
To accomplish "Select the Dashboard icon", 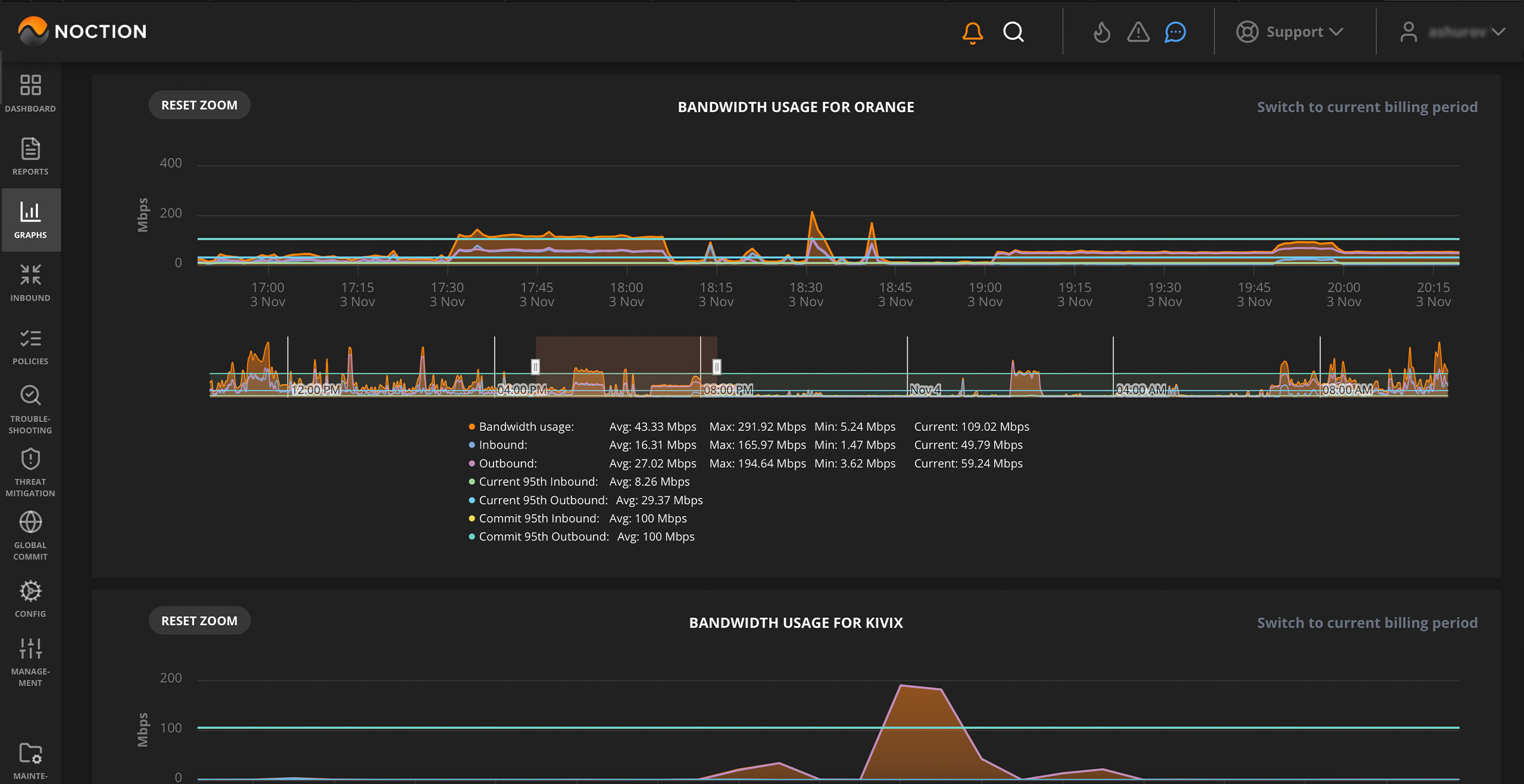I will point(30,92).
